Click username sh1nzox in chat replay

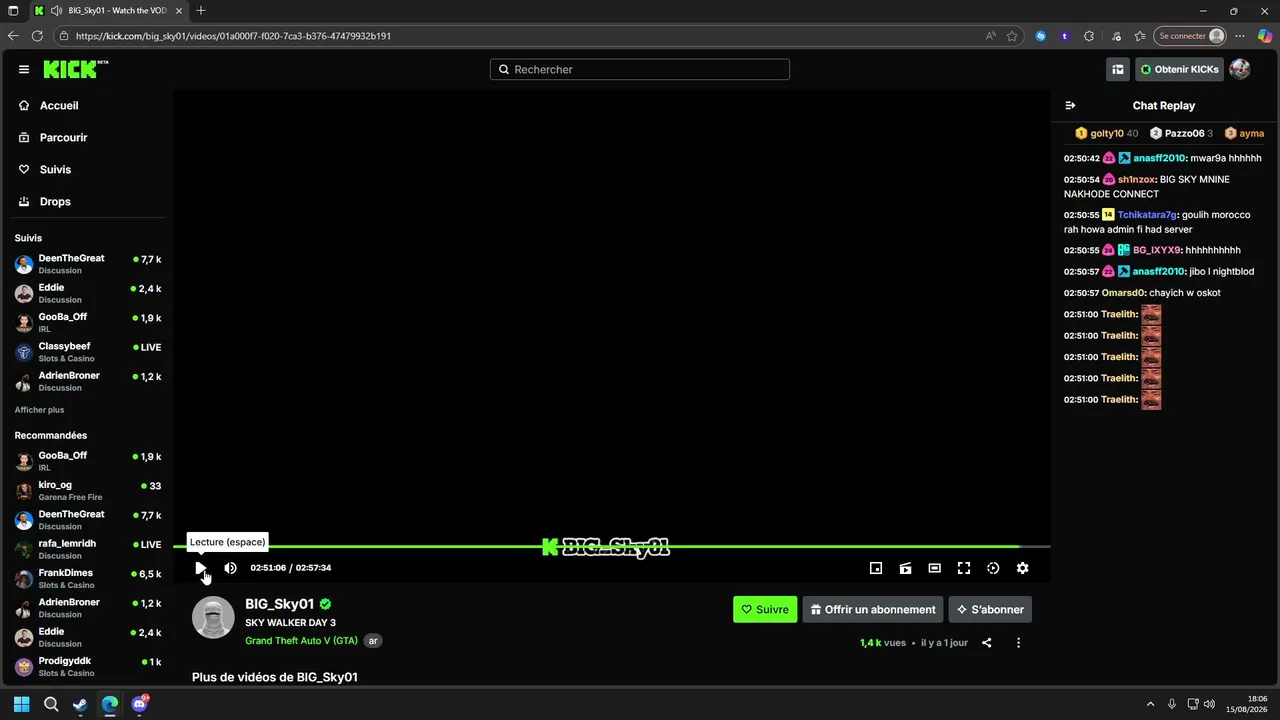[1136, 179]
